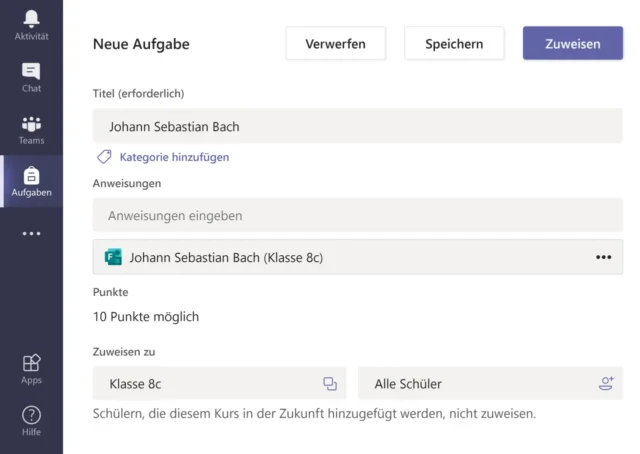
Task: Click the Kategorie hinzufügen link
Action: tap(174, 157)
